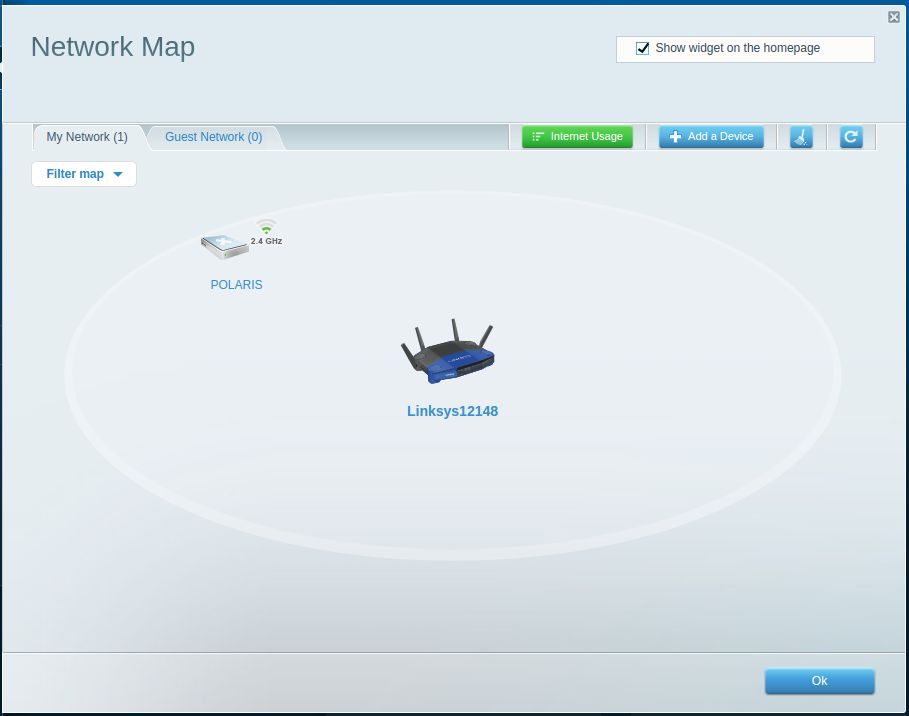Click the POLARIS device name
This screenshot has height=716, width=909.
pos(236,285)
